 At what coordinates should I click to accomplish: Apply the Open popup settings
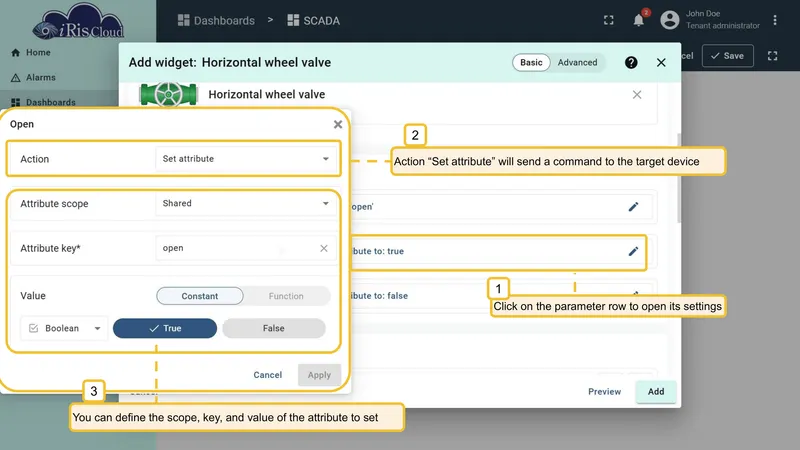(319, 375)
